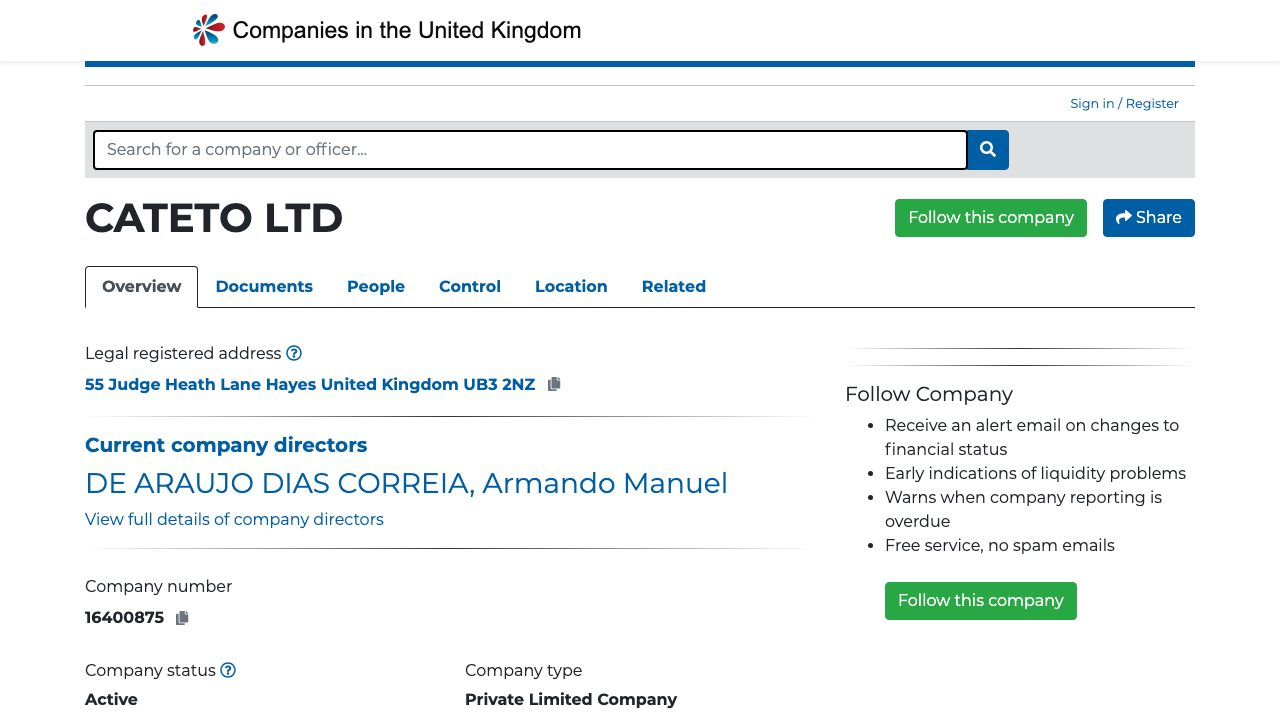Screen dimensions: 1280x720
Task: Select the Related tab
Action: pyautogui.click(x=673, y=287)
